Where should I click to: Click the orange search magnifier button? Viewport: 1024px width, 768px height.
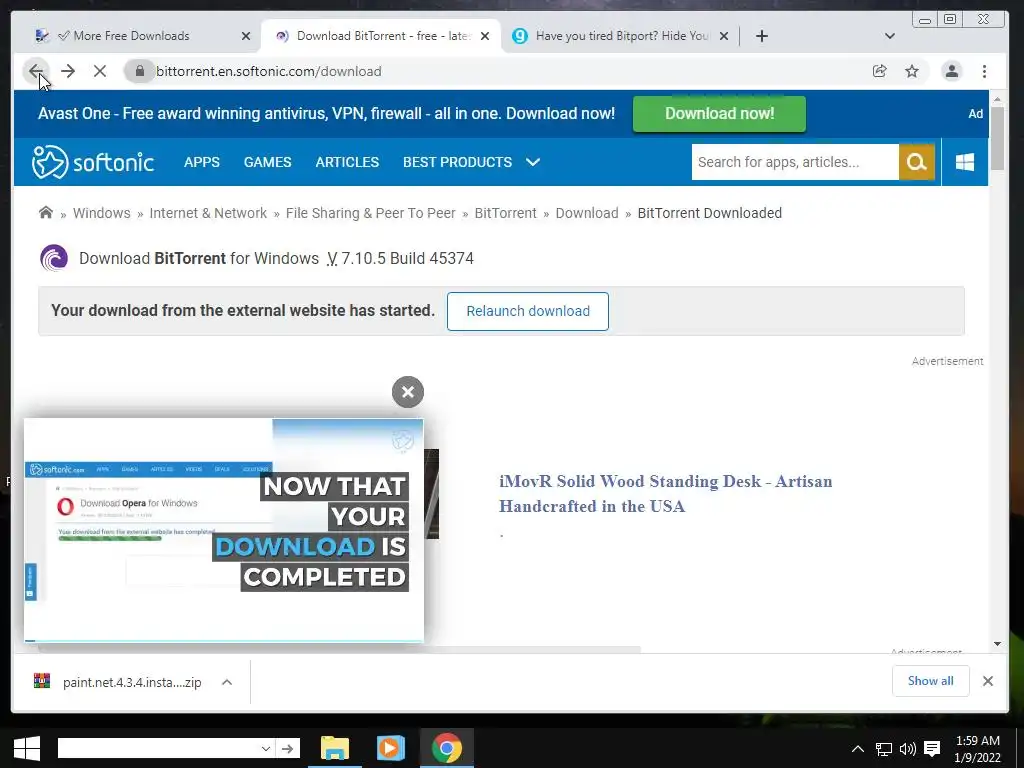917,162
